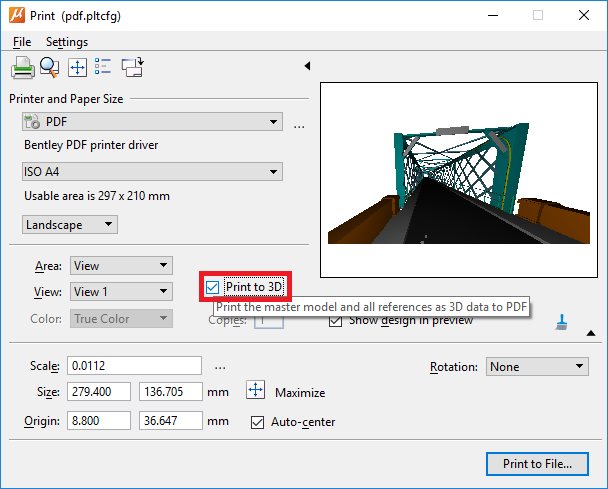
Task: Click the Update from View icon
Action: tap(132, 68)
